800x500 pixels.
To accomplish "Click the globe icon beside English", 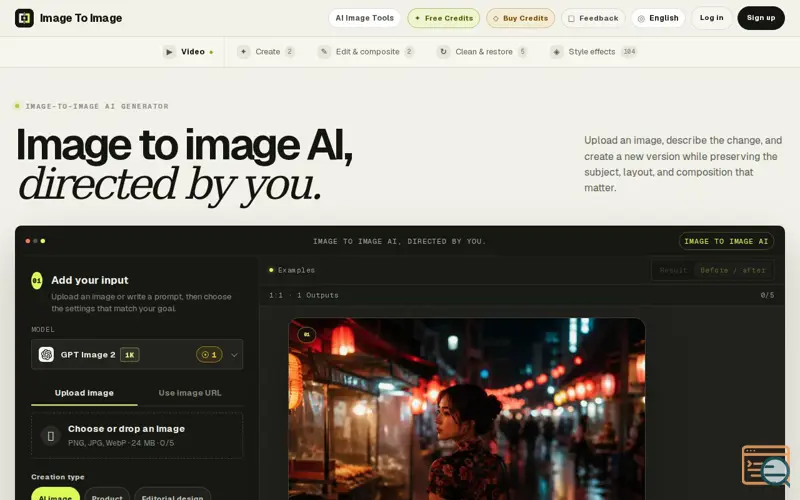I will coord(641,18).
